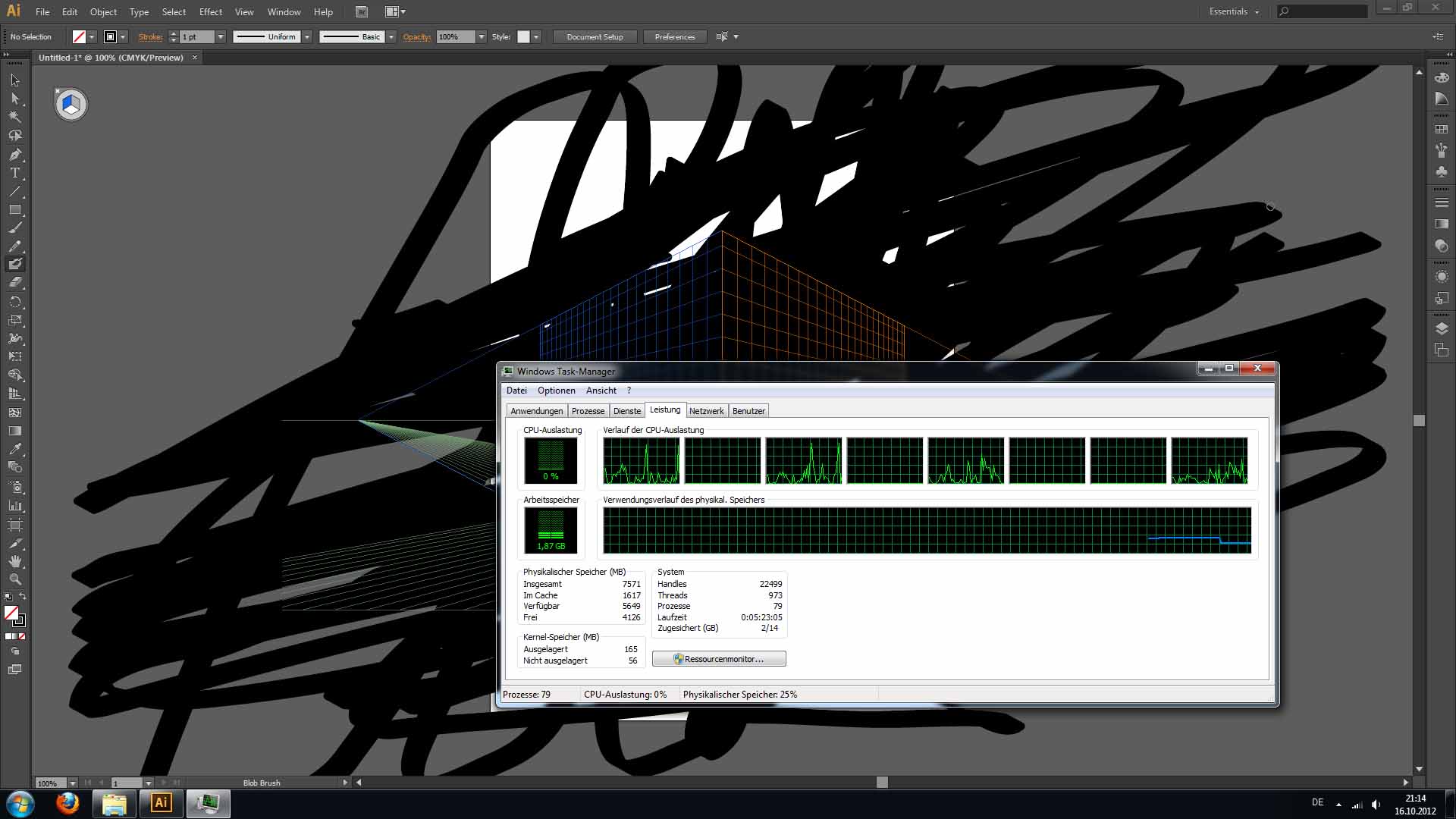Viewport: 1456px width, 819px height.
Task: Select the Pen tool
Action: (15, 155)
